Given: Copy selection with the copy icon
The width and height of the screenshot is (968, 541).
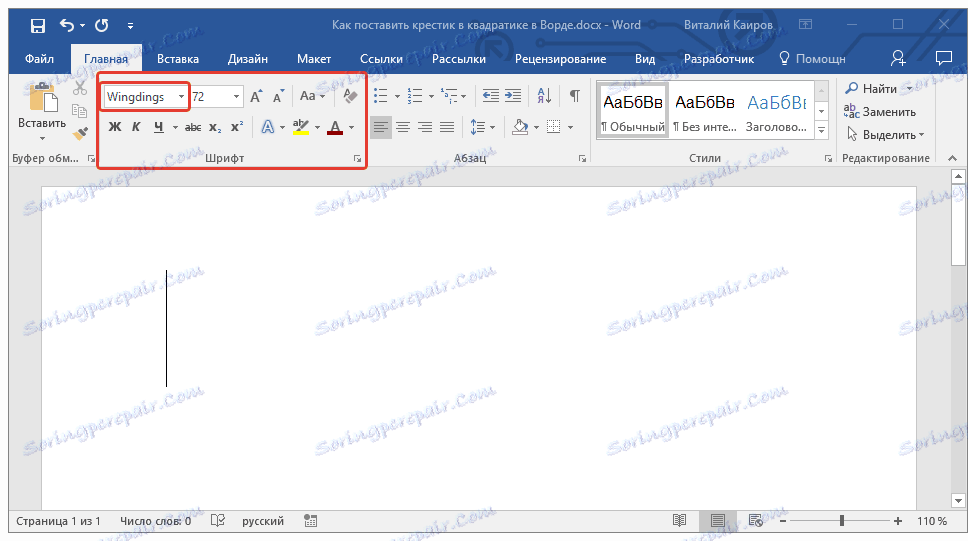Looking at the screenshot, I should (x=80, y=111).
